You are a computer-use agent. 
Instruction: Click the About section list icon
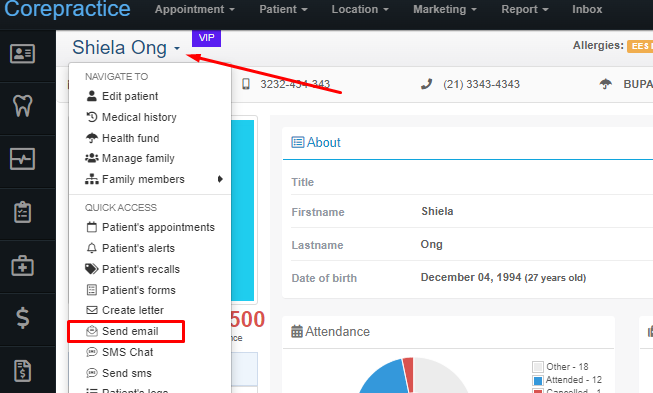297,142
